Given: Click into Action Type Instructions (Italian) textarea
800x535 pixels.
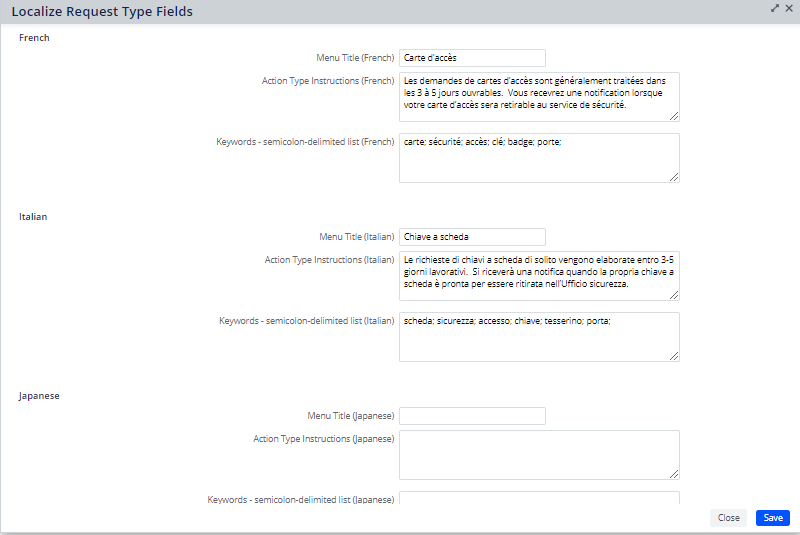Looking at the screenshot, I should coord(539,276).
